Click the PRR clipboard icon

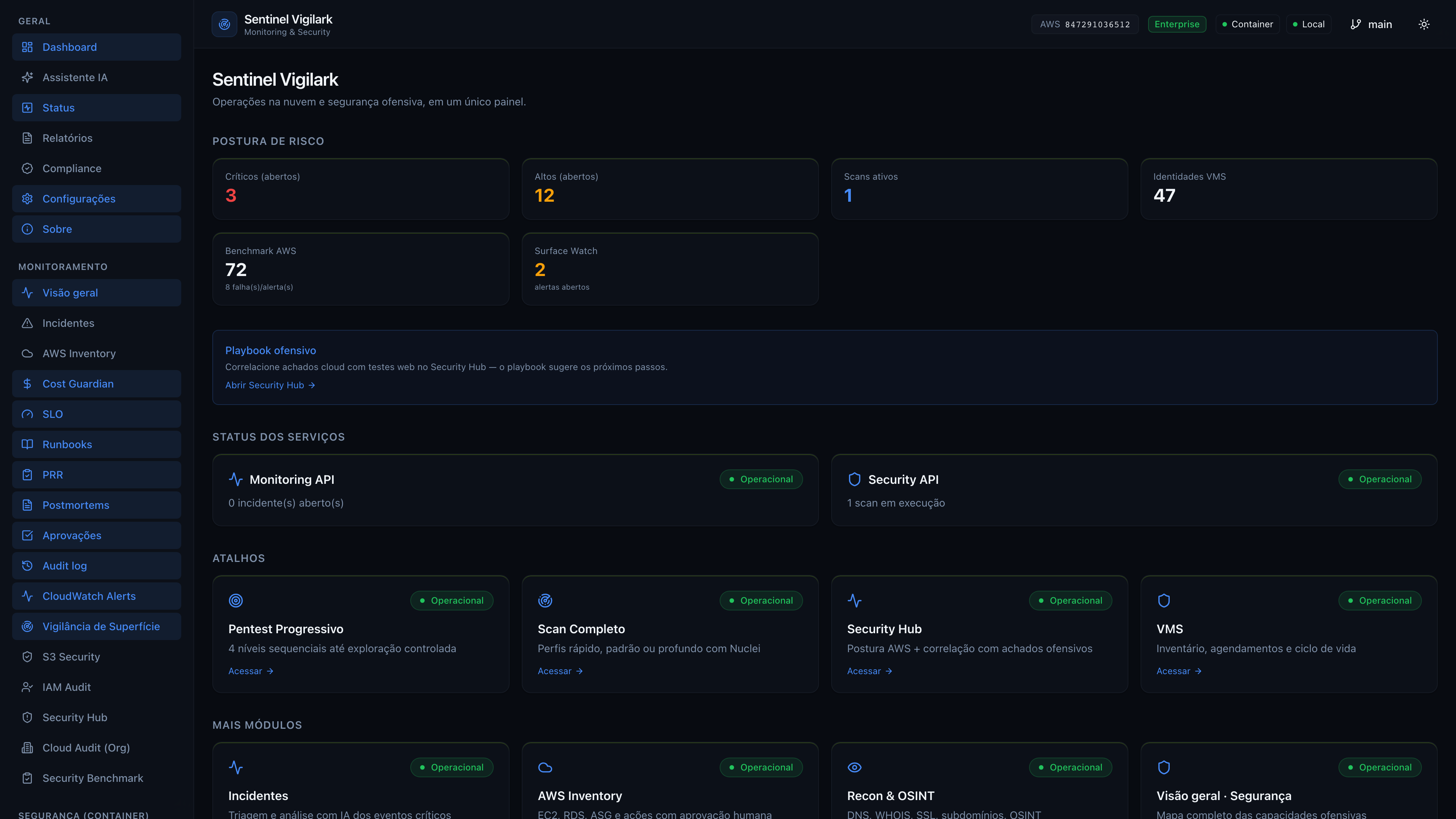(27, 475)
